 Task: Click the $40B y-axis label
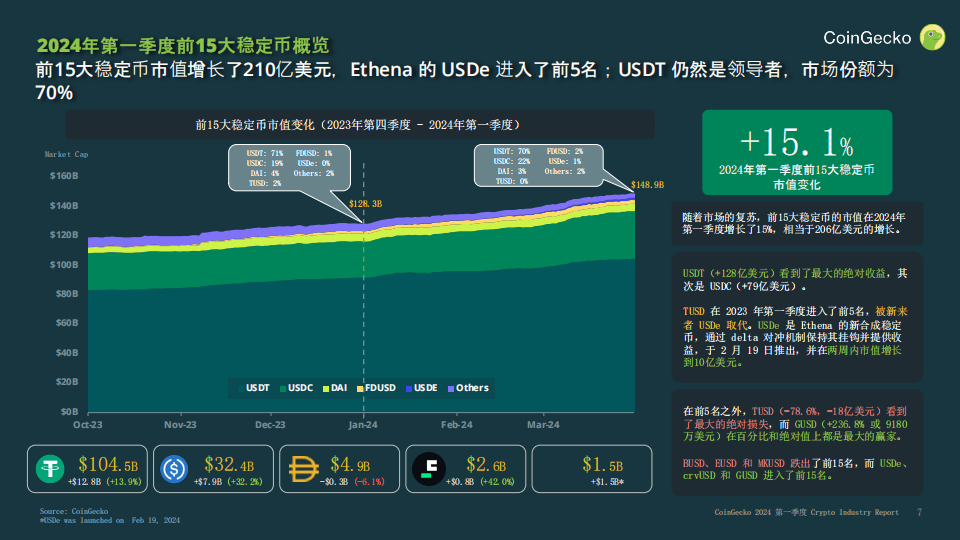[67, 353]
